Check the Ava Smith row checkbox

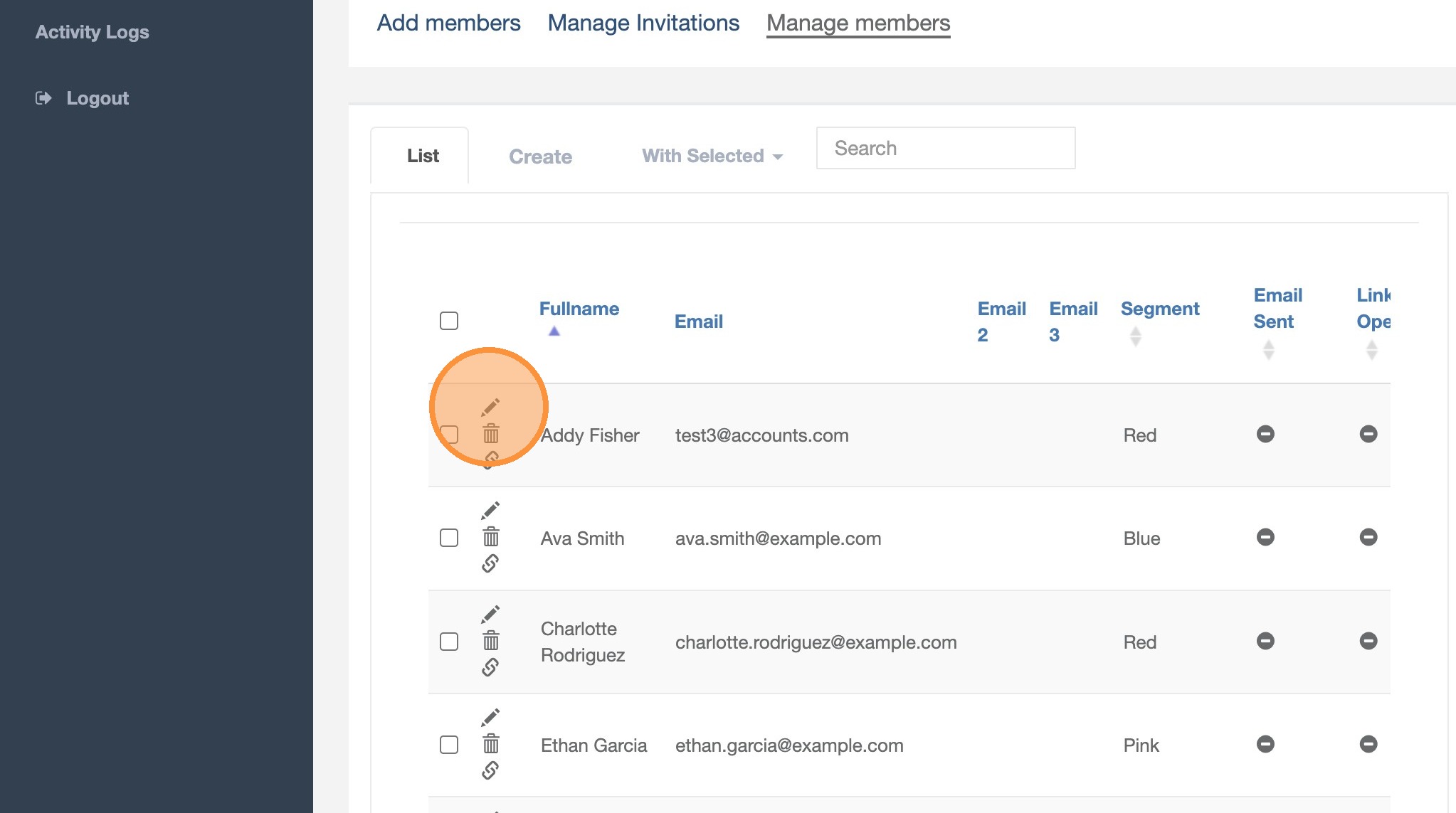click(x=449, y=538)
